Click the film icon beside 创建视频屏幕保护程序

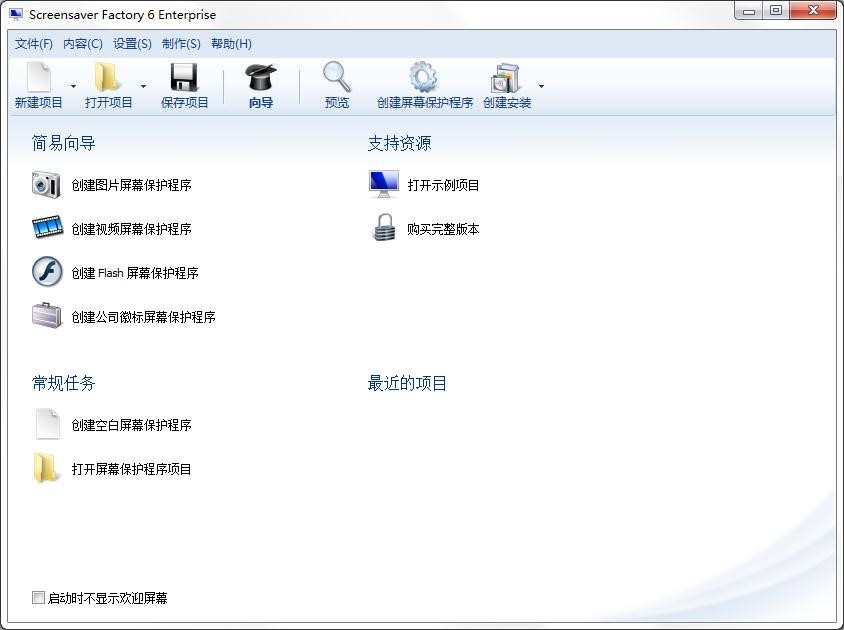pos(46,228)
